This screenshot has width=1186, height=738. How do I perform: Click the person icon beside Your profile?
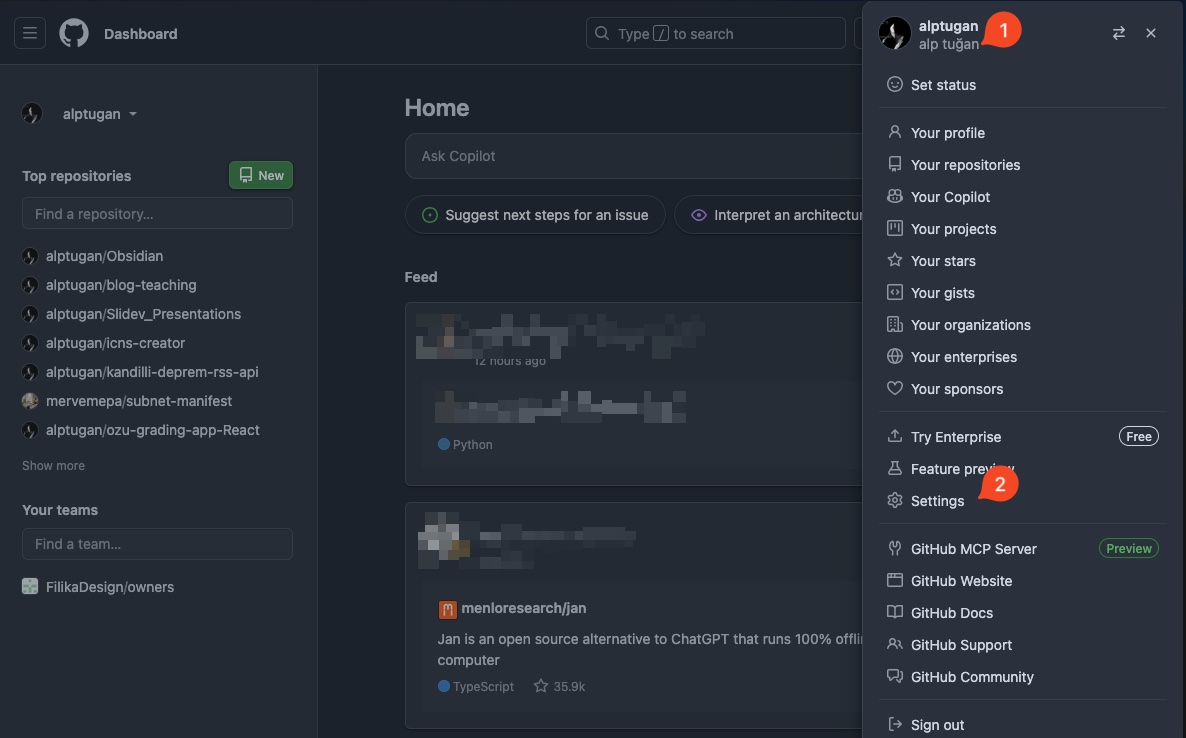(x=895, y=132)
